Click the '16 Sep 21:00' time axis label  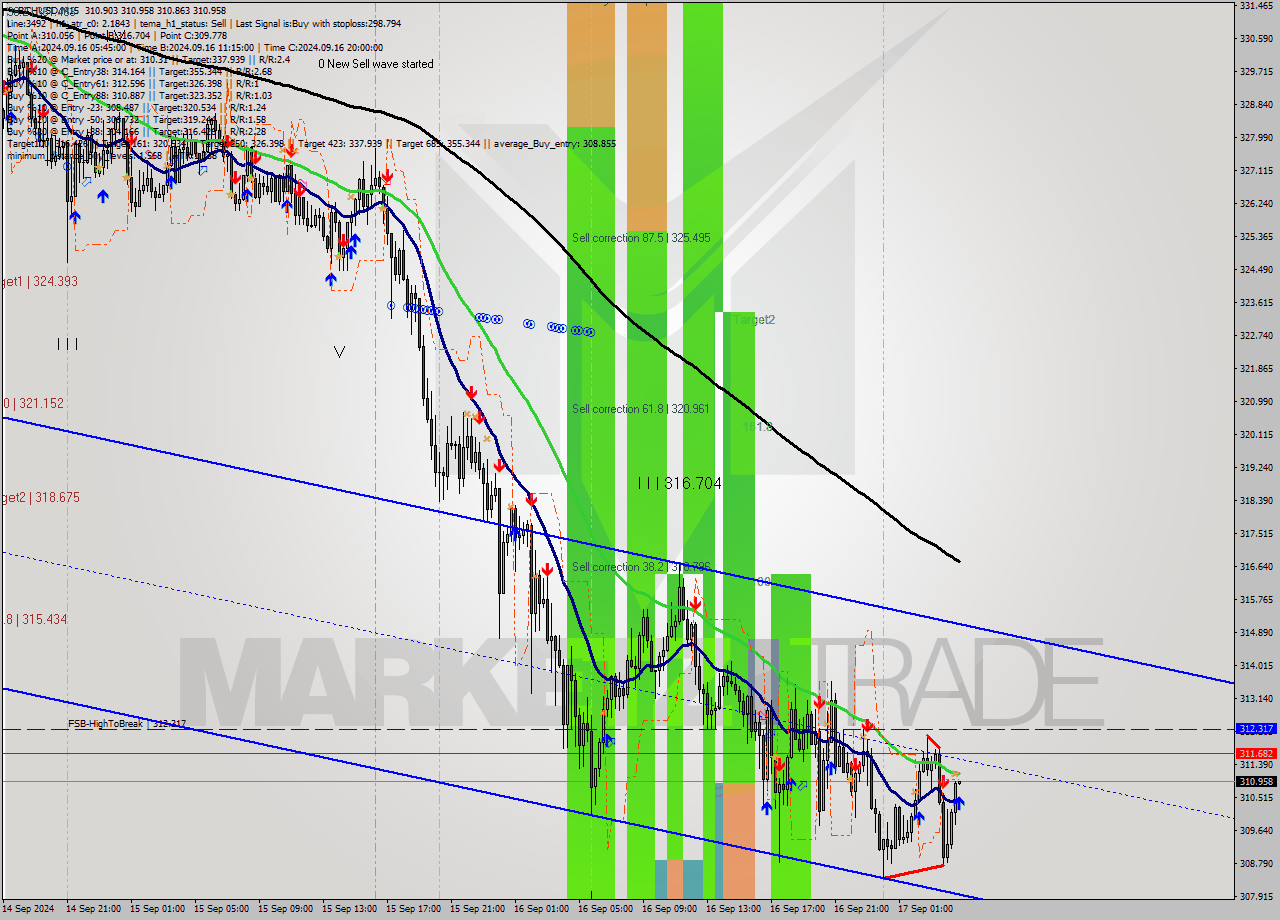click(862, 910)
